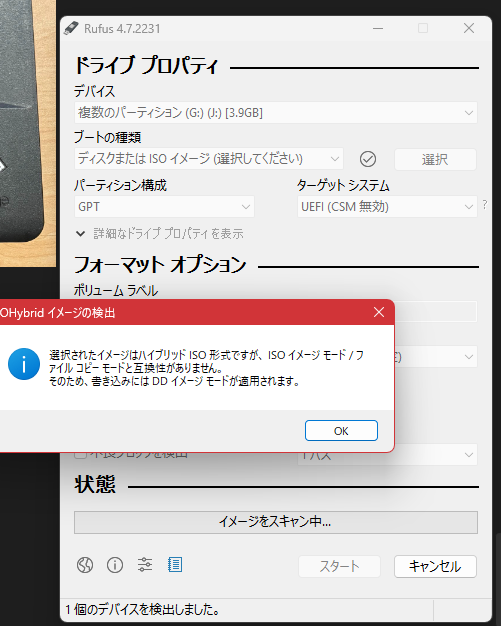Click the checksum checkmark icon
This screenshot has width=501, height=626.
(x=368, y=159)
